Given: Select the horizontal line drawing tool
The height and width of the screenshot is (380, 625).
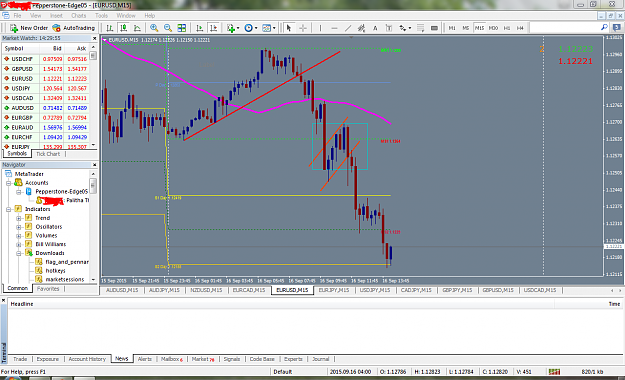Looking at the screenshot, I should pos(334,28).
